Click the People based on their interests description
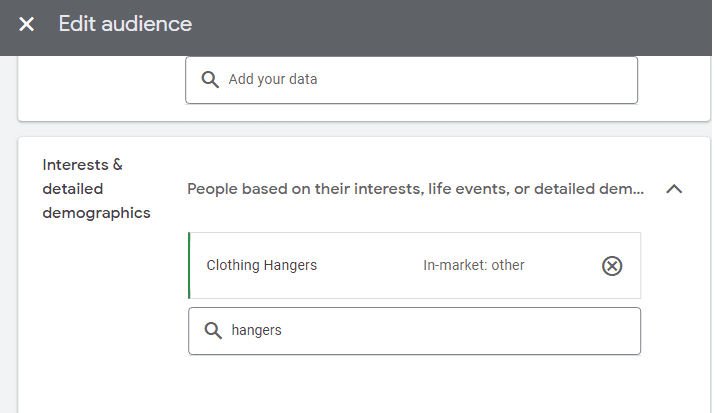The height and width of the screenshot is (413, 715). pyautogui.click(x=415, y=188)
